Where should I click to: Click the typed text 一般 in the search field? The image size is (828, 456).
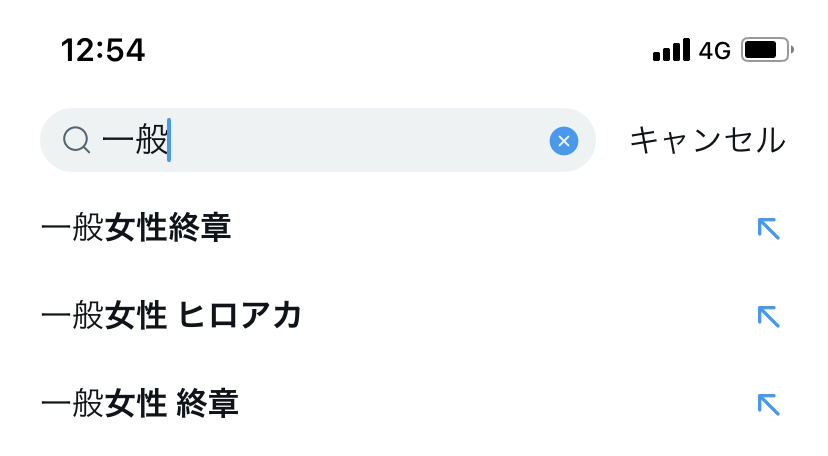pos(134,141)
